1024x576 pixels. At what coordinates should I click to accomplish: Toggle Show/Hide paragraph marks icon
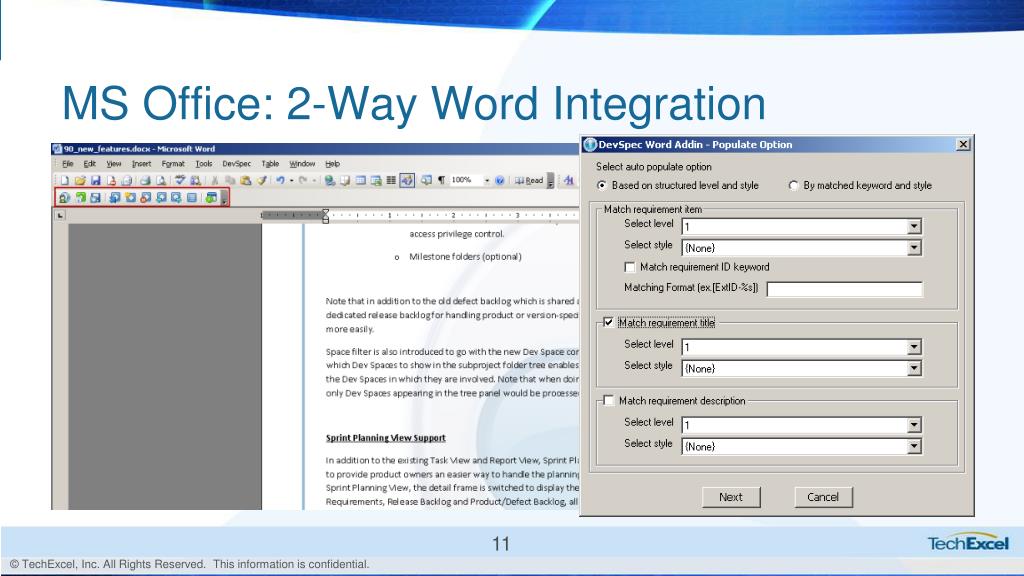[441, 180]
